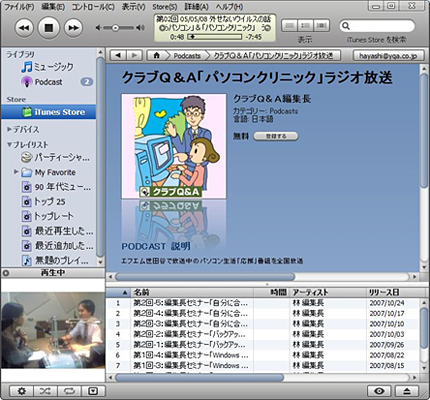Go to the store home icon
Viewport: 430px width, 400px height.
156,55
